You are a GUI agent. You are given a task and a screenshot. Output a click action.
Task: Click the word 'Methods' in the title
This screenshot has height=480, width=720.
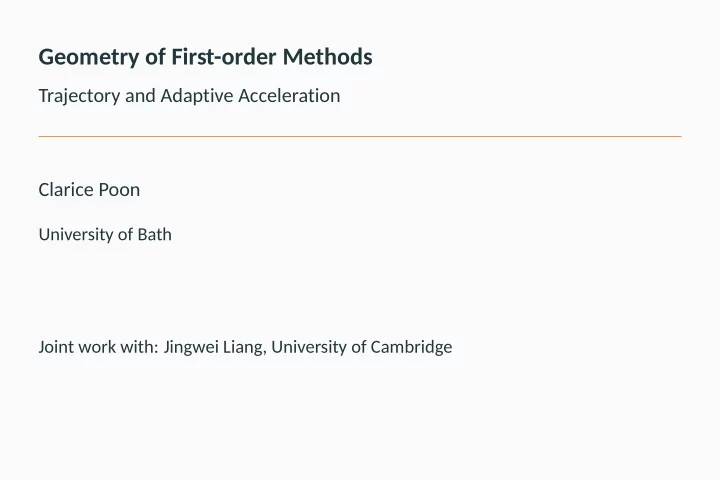pyautogui.click(x=327, y=56)
